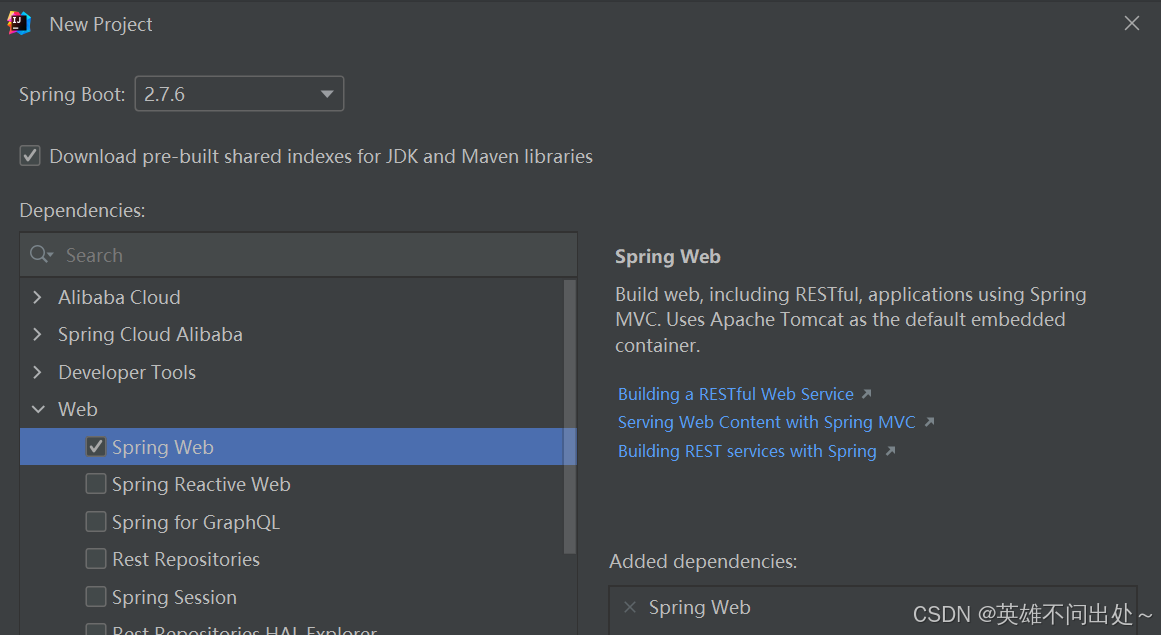
Task: Select the Alibaba Cloud tree label
Action: click(119, 298)
